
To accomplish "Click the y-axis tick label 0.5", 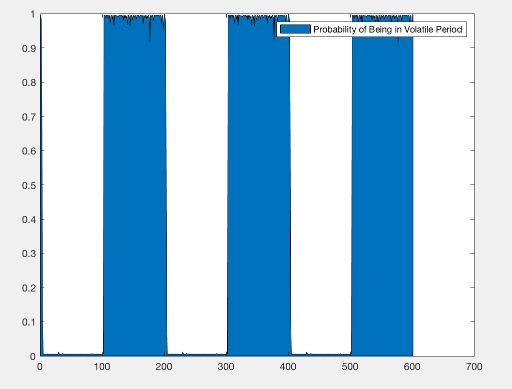I will 29,185.
